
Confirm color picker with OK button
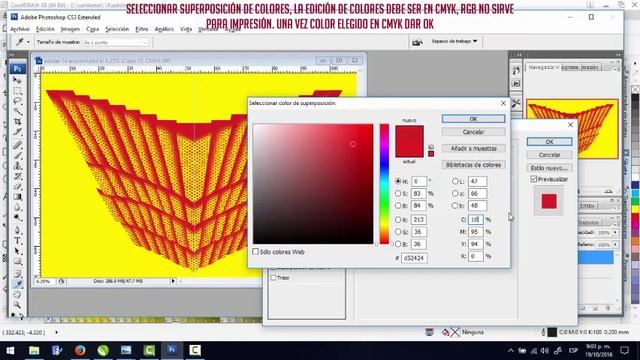point(473,119)
